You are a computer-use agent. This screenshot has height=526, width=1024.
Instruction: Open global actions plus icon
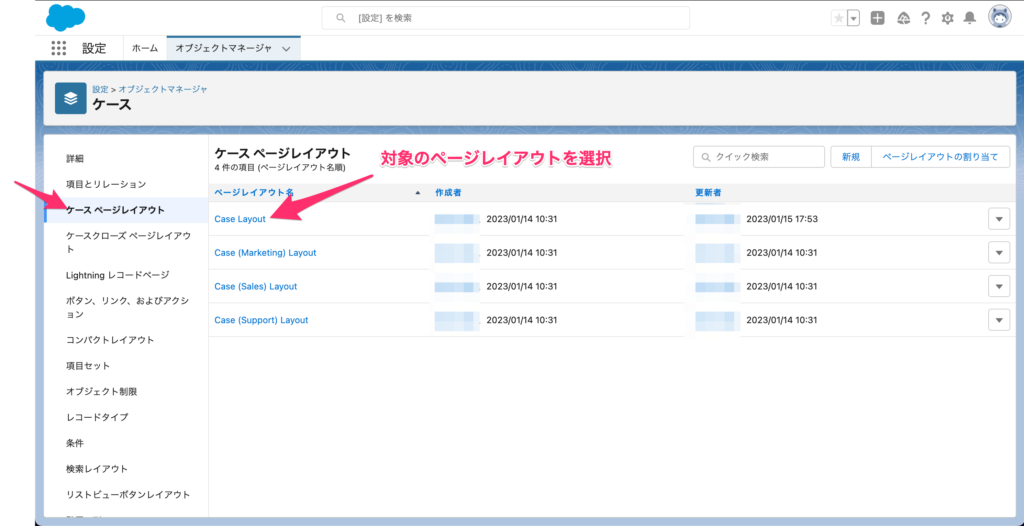877,18
